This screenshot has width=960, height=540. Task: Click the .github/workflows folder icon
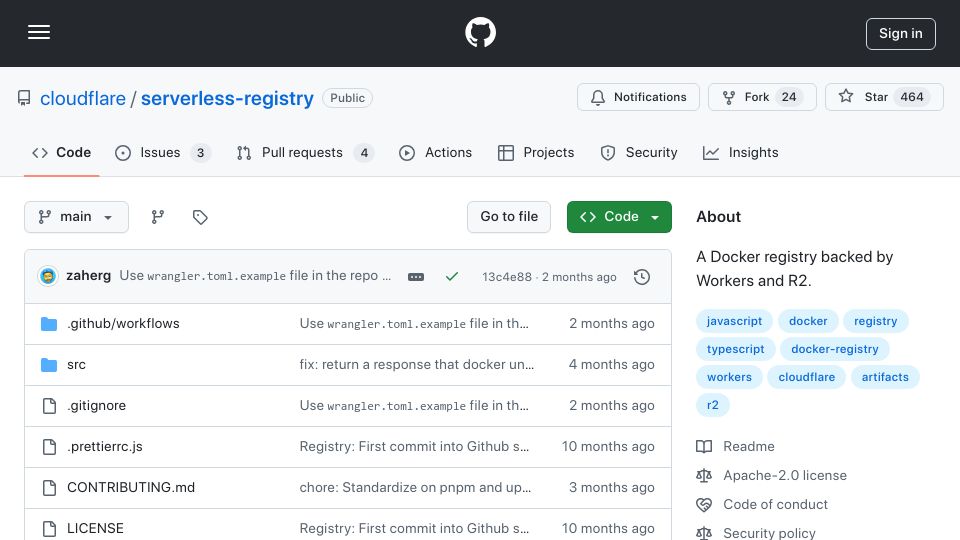[49, 324]
